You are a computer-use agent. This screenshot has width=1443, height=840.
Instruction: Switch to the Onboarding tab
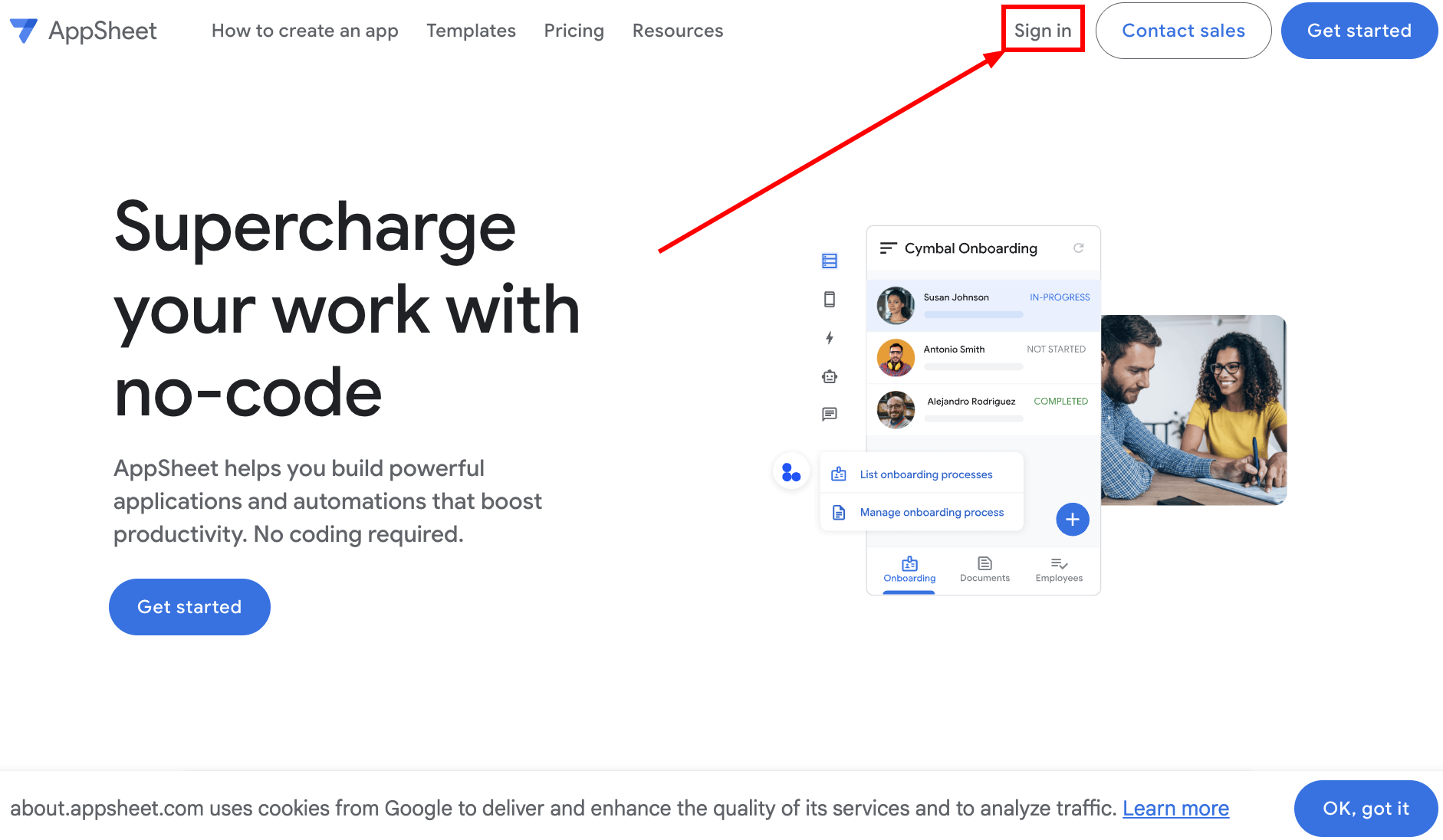[x=909, y=570]
